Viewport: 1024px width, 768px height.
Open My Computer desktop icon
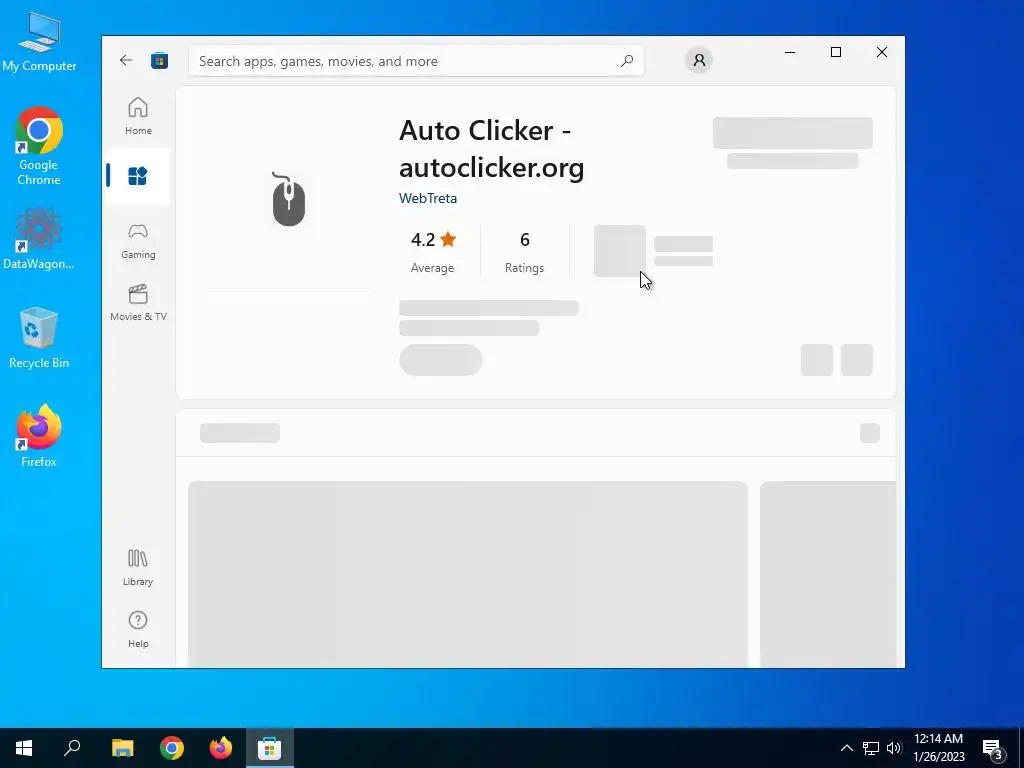(39, 42)
